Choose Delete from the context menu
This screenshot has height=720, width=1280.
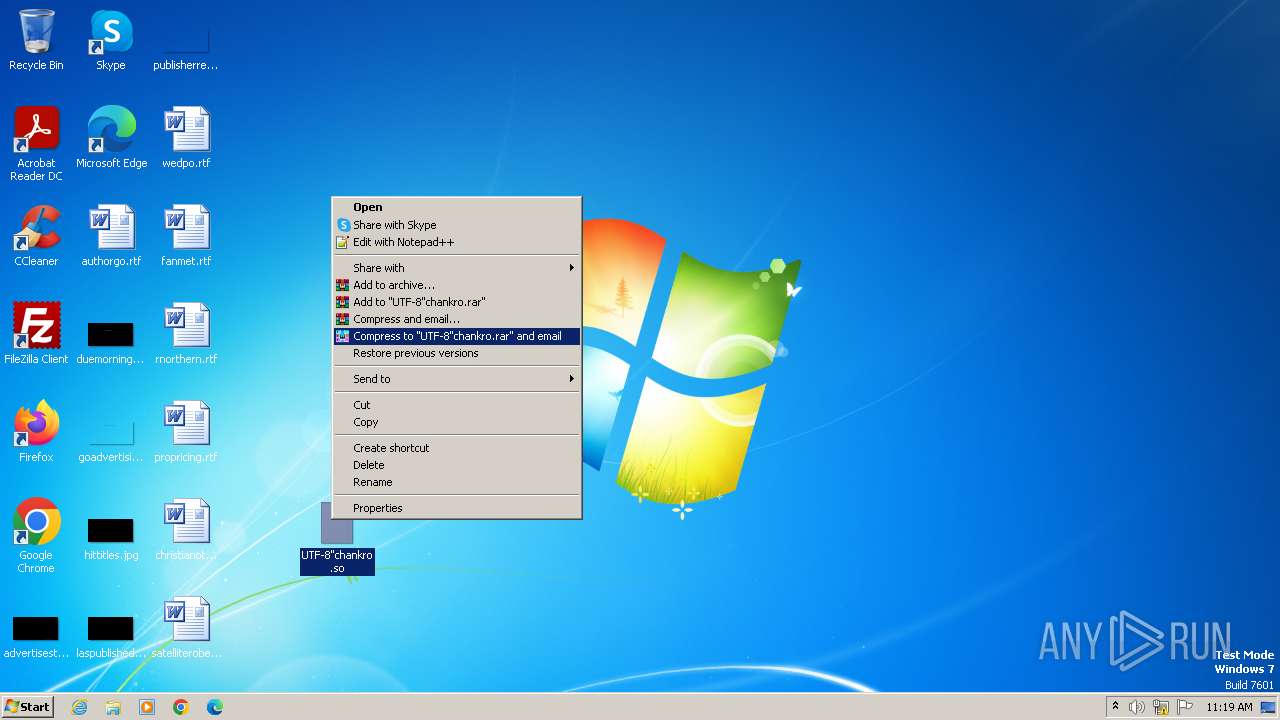(x=457, y=465)
